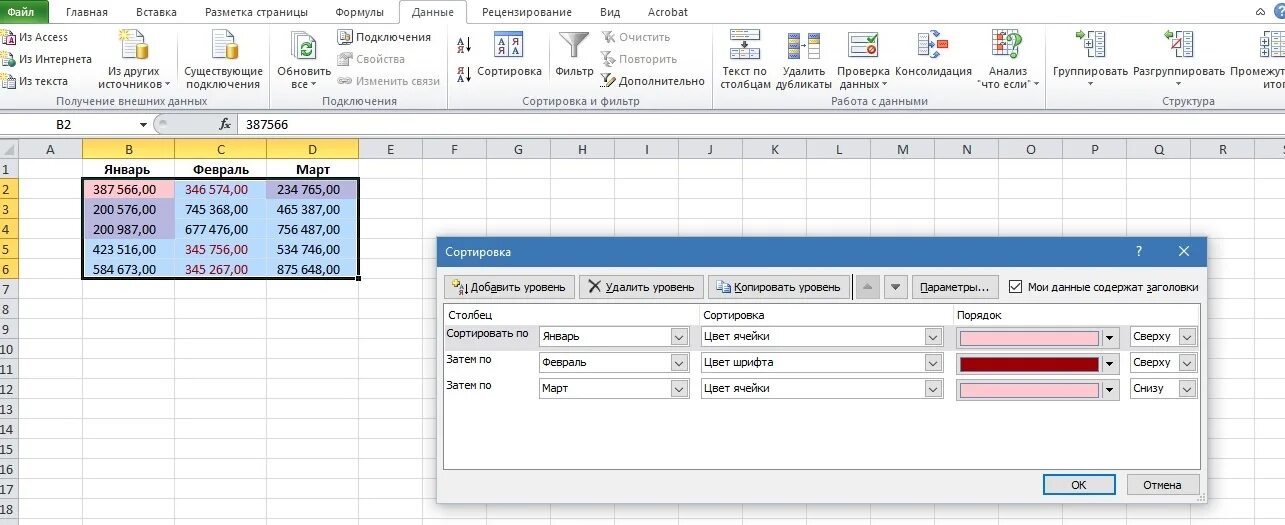
Task: Click Отмена in Сортировка dialog
Action: (1163, 485)
